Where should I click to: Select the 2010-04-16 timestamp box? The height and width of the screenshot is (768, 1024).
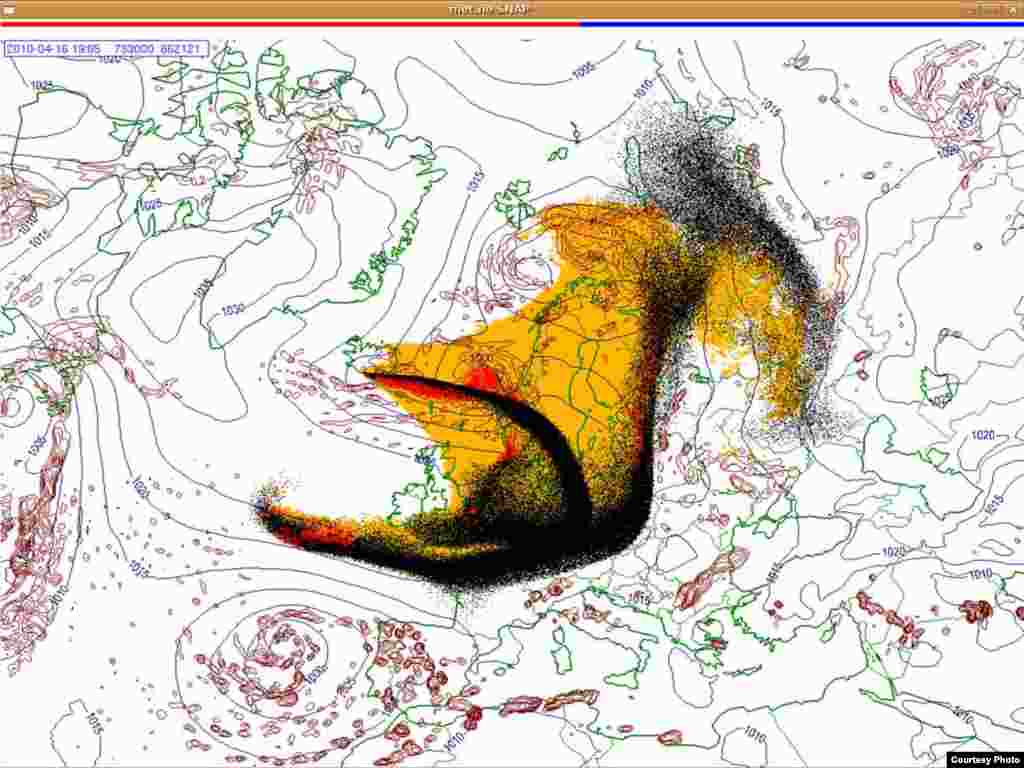coord(50,48)
